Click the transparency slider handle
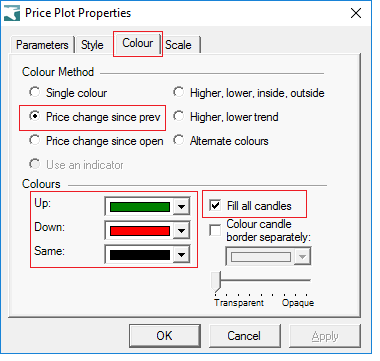 [216, 281]
